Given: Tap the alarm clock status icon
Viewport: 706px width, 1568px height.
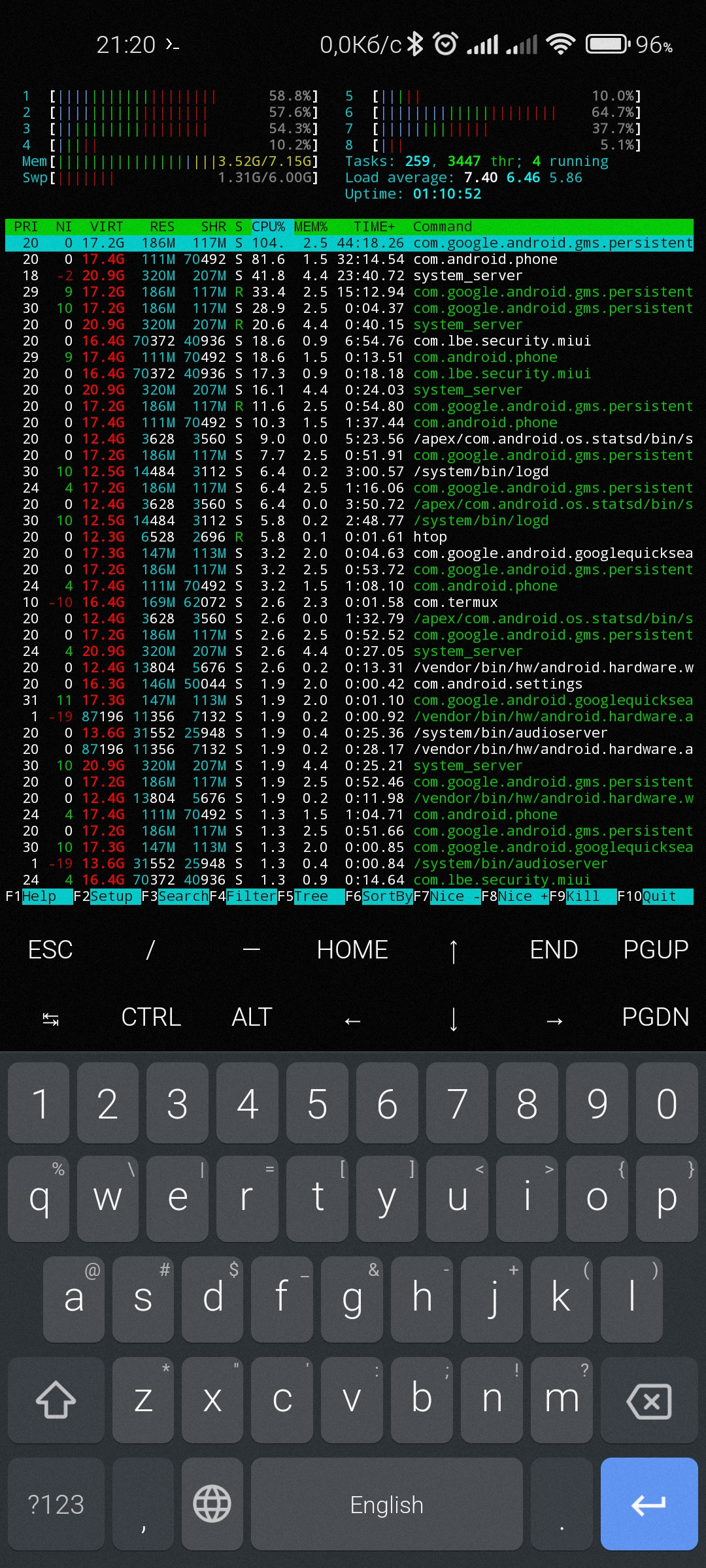Looking at the screenshot, I should (x=446, y=44).
